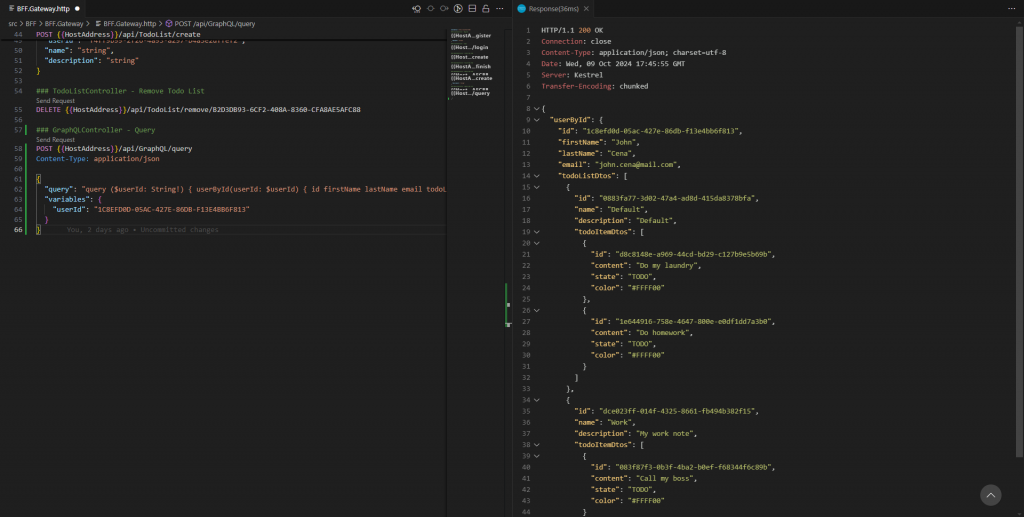The width and height of the screenshot is (1024, 517).
Task: Click 'Content-Type: application/json' request header
Action: (x=97, y=159)
